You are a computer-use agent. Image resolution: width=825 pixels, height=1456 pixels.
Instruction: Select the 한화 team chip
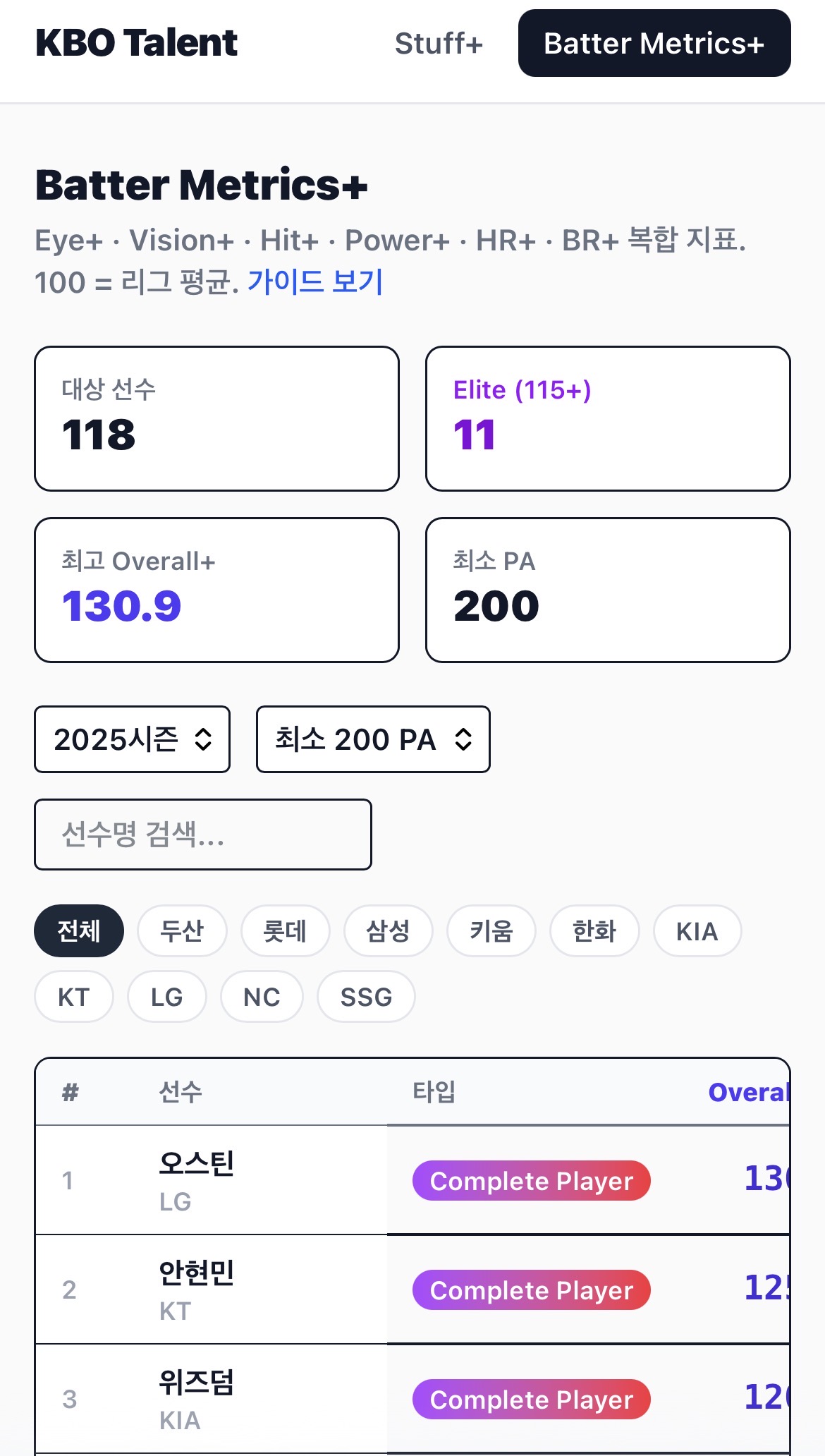[x=594, y=931]
